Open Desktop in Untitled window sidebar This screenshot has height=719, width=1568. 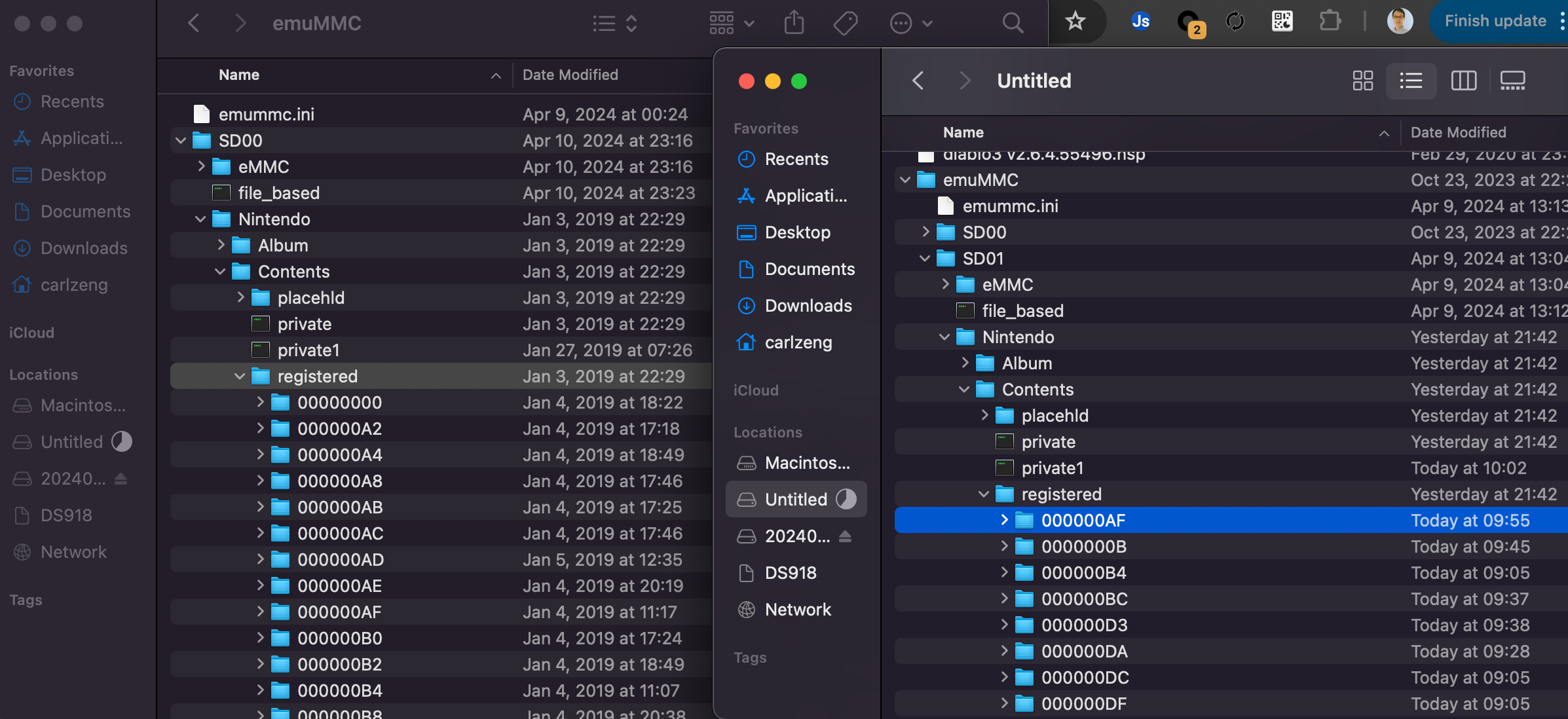click(796, 232)
